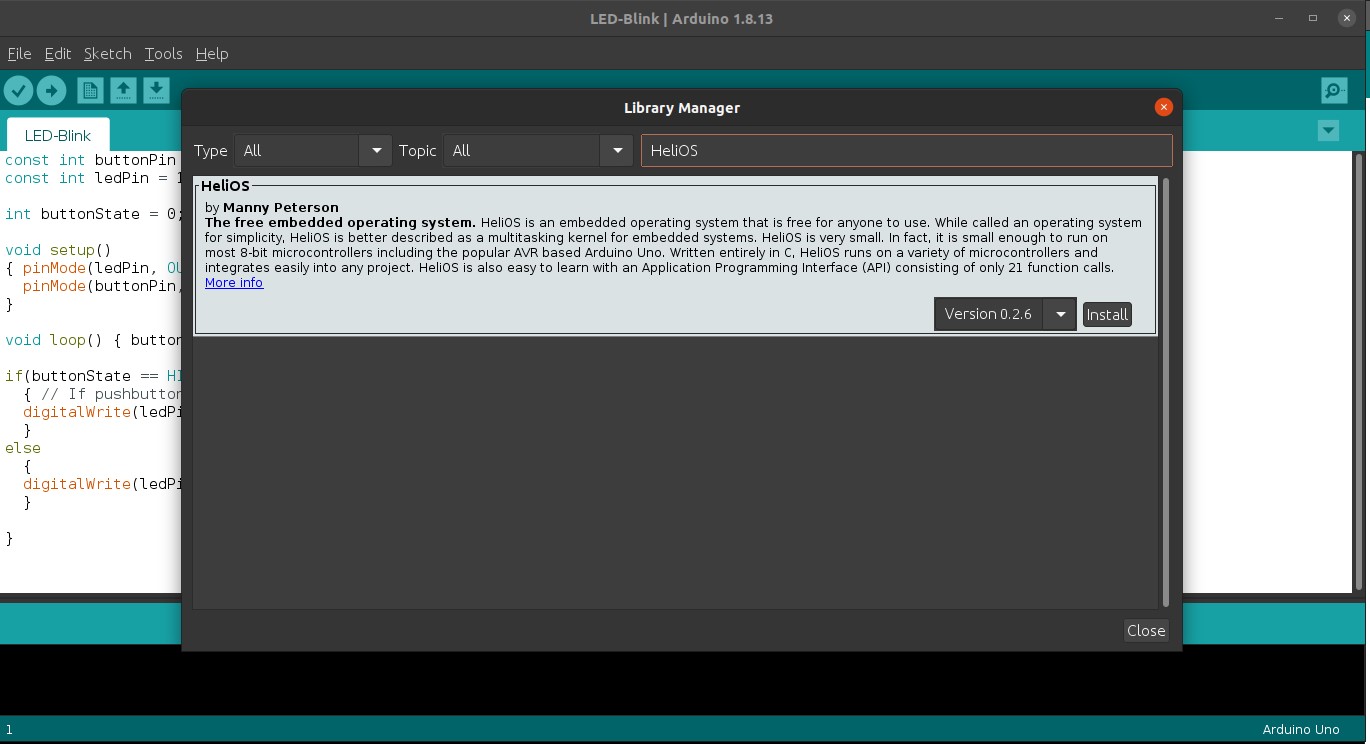Follow the More info link for HeliOS
Viewport: 1370px width, 744px height.
234,283
